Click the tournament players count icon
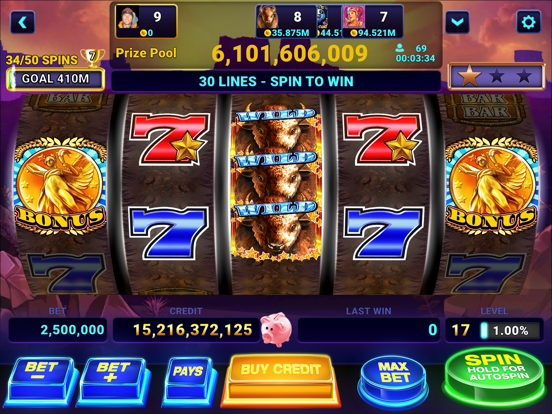The image size is (552, 414). [400, 48]
